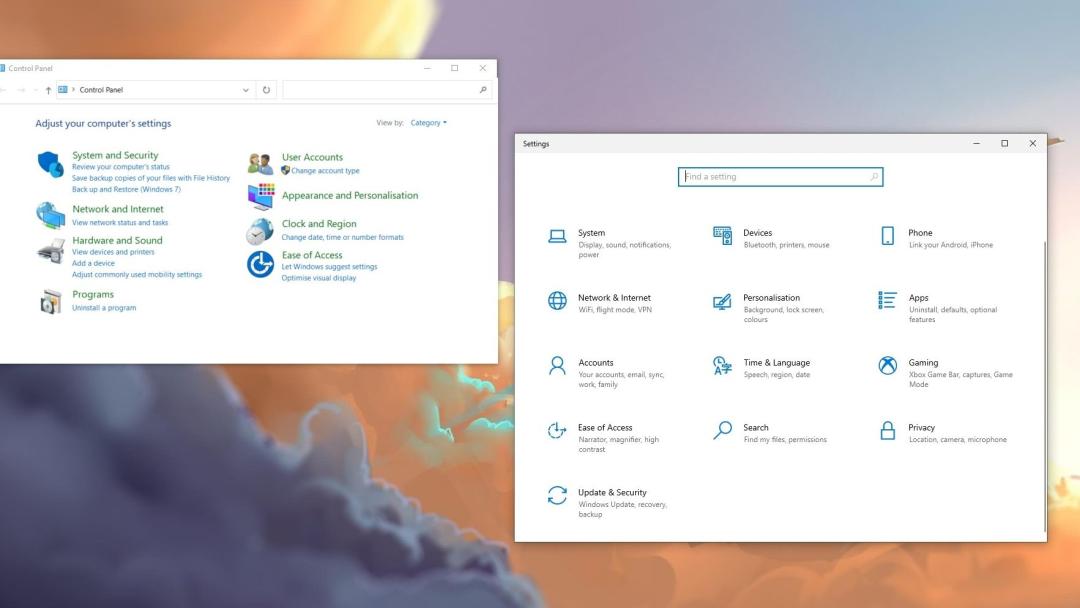Open System laptop icon in Settings

click(x=557, y=237)
